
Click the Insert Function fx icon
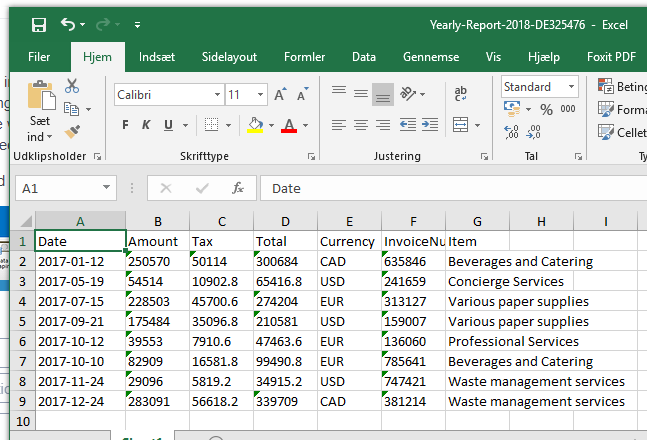pyautogui.click(x=238, y=188)
